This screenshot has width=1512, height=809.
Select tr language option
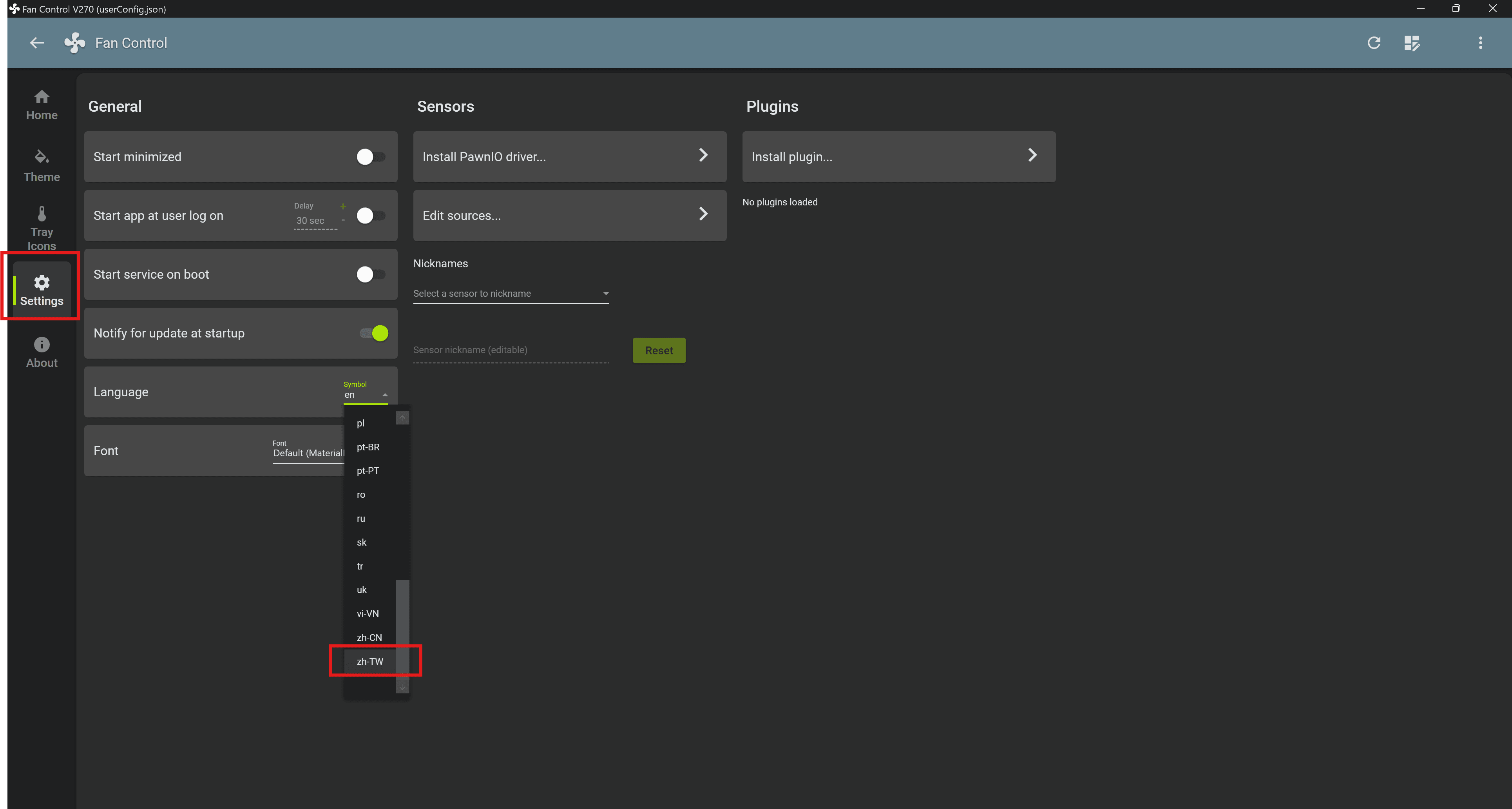point(370,566)
